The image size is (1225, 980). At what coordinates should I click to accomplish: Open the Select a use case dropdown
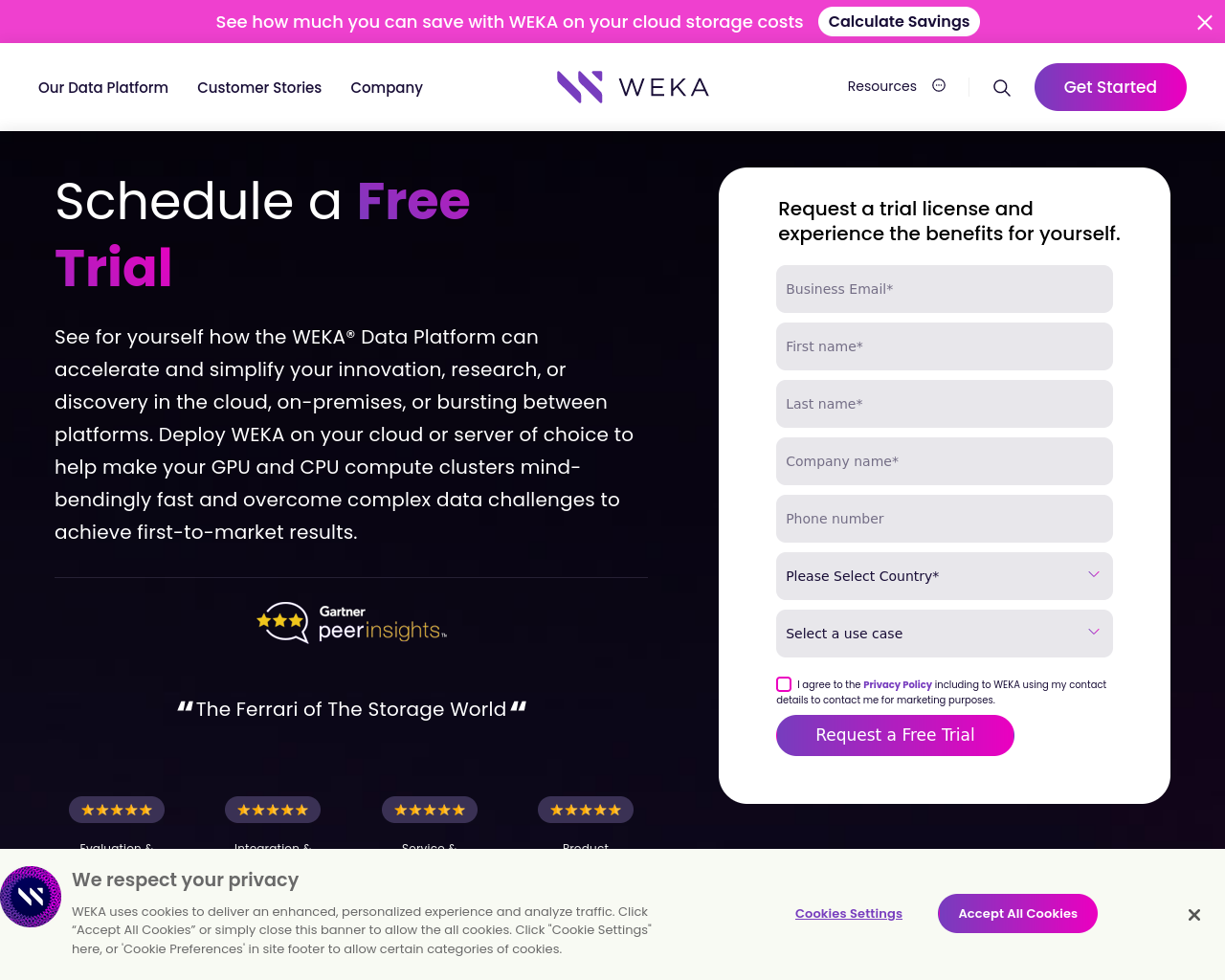(x=945, y=634)
